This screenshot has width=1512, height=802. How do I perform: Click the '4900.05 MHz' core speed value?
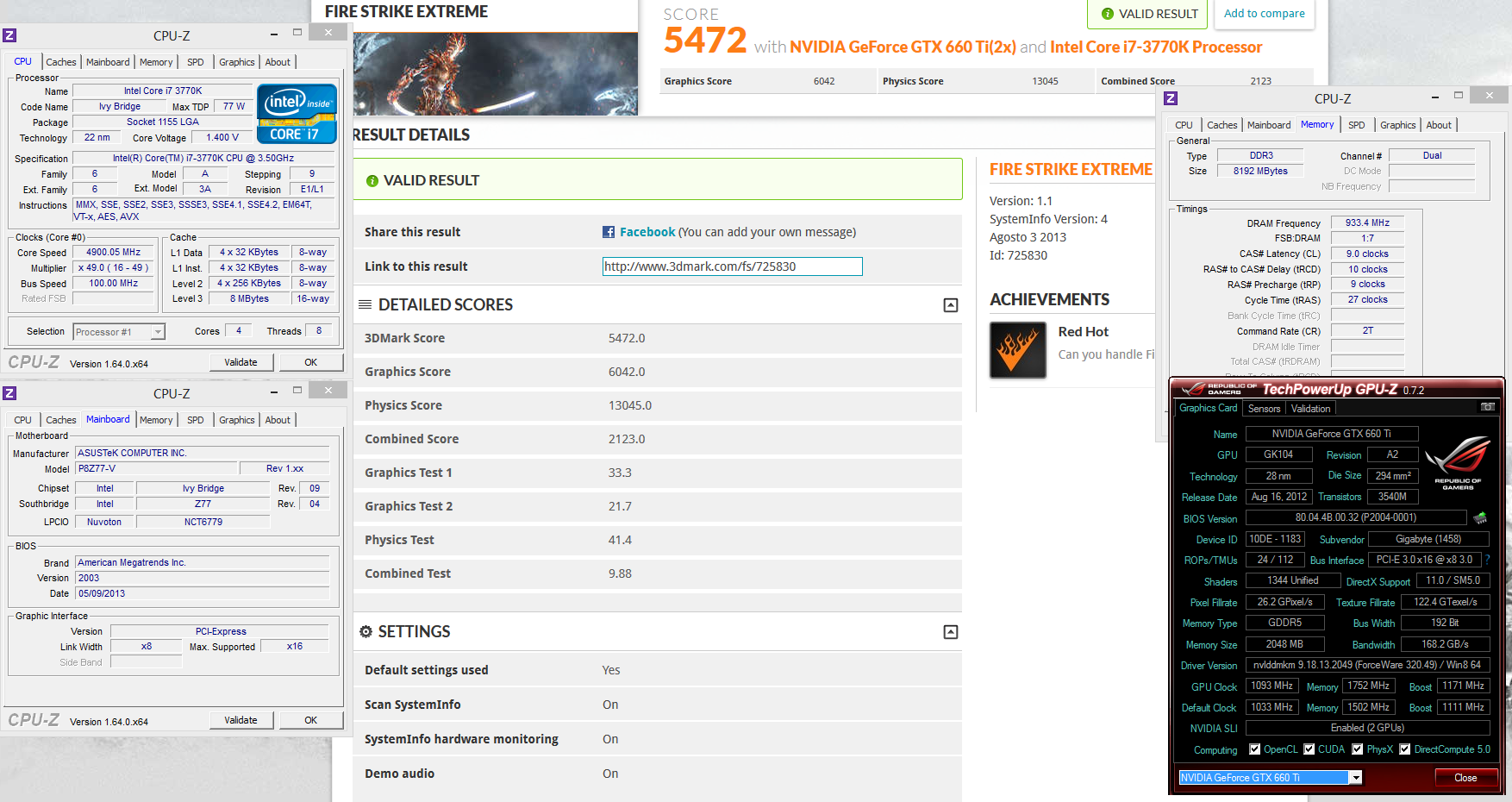114,253
